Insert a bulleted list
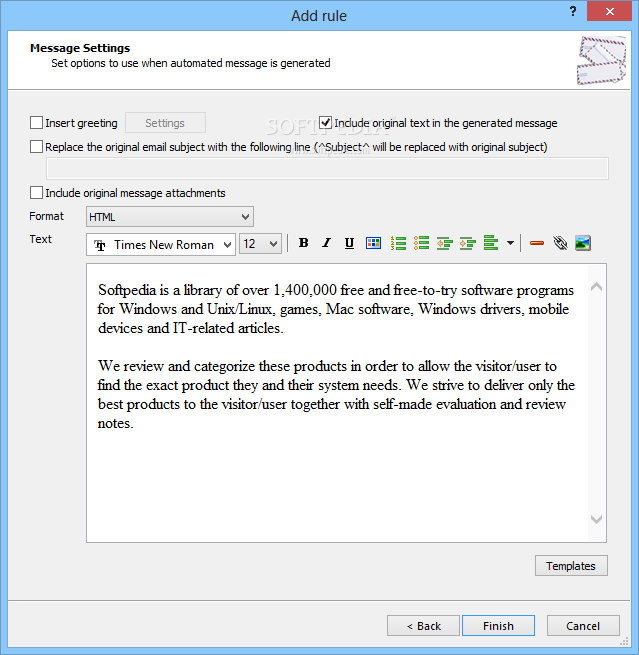 pos(421,243)
